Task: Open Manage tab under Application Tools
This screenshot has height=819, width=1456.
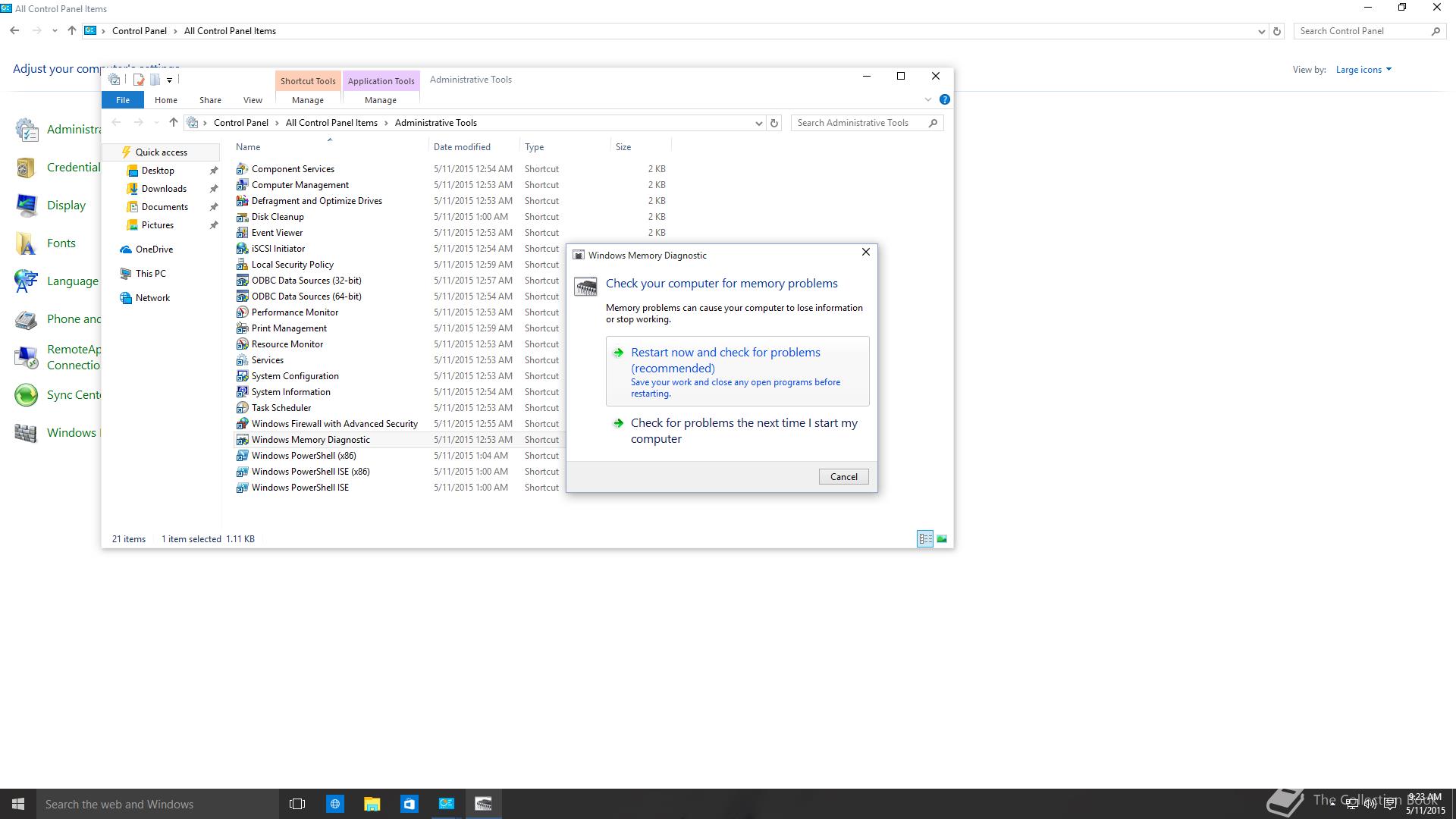Action: (381, 100)
